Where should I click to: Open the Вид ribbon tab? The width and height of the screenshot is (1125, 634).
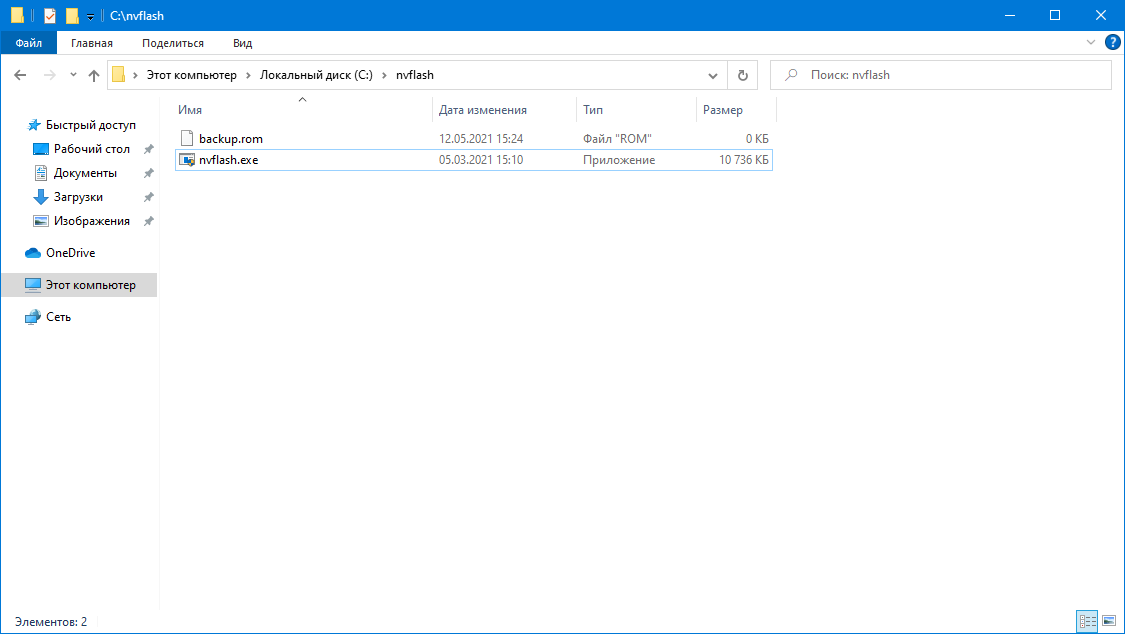(243, 43)
